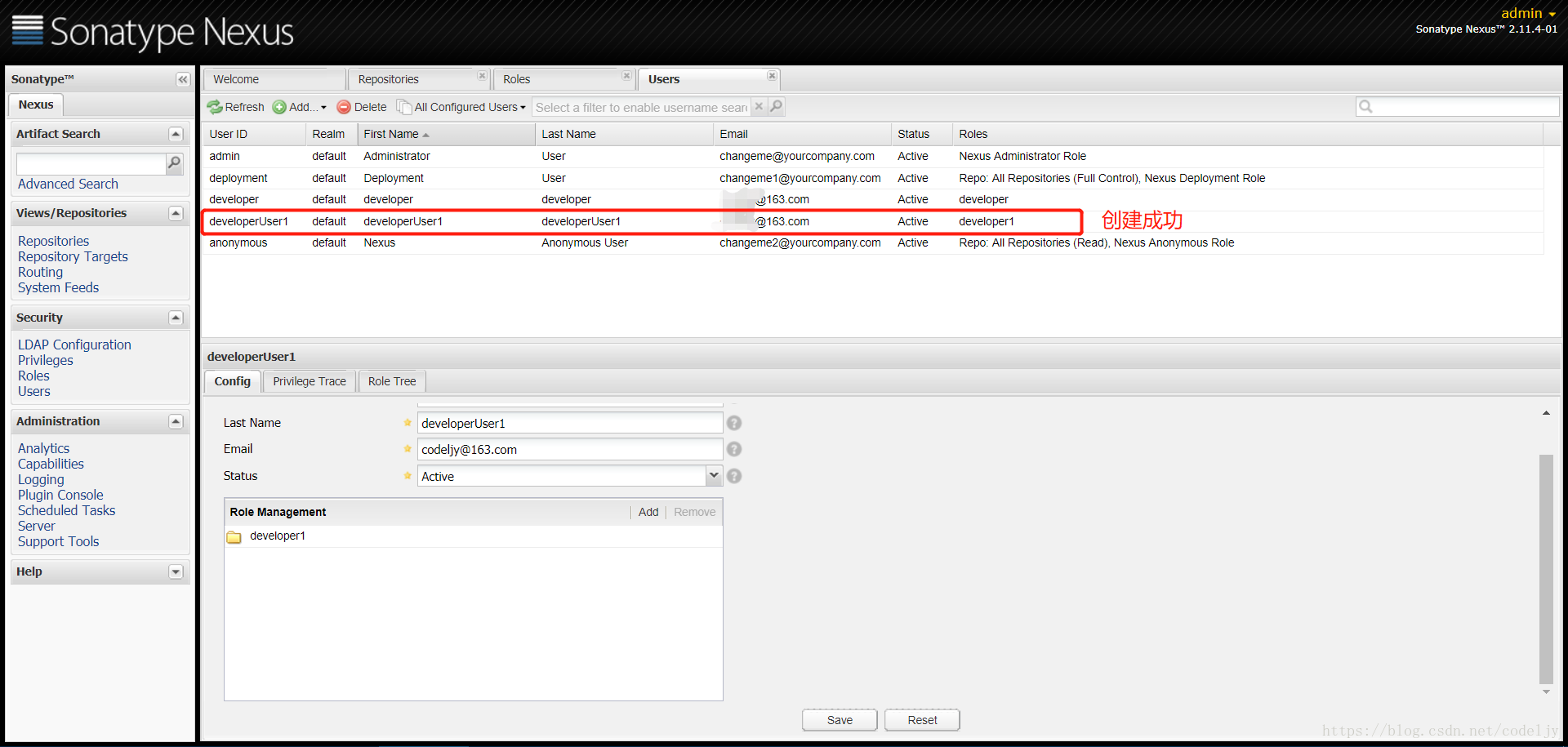Viewport: 1568px width, 747px height.
Task: Switch to the Repositories tab
Action: click(x=419, y=79)
